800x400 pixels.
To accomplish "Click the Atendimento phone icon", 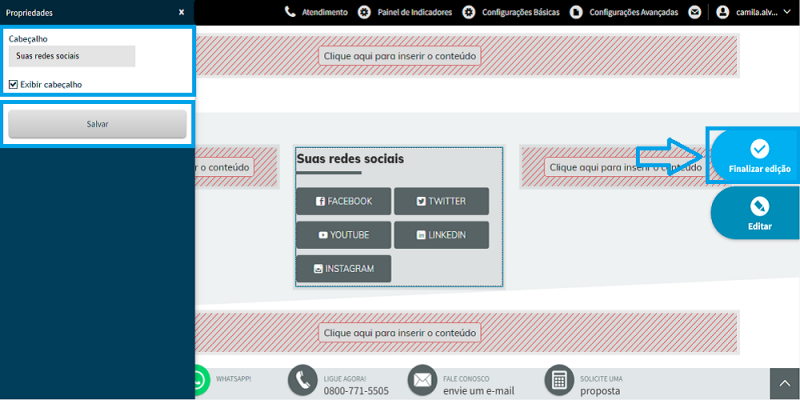I will 290,12.
